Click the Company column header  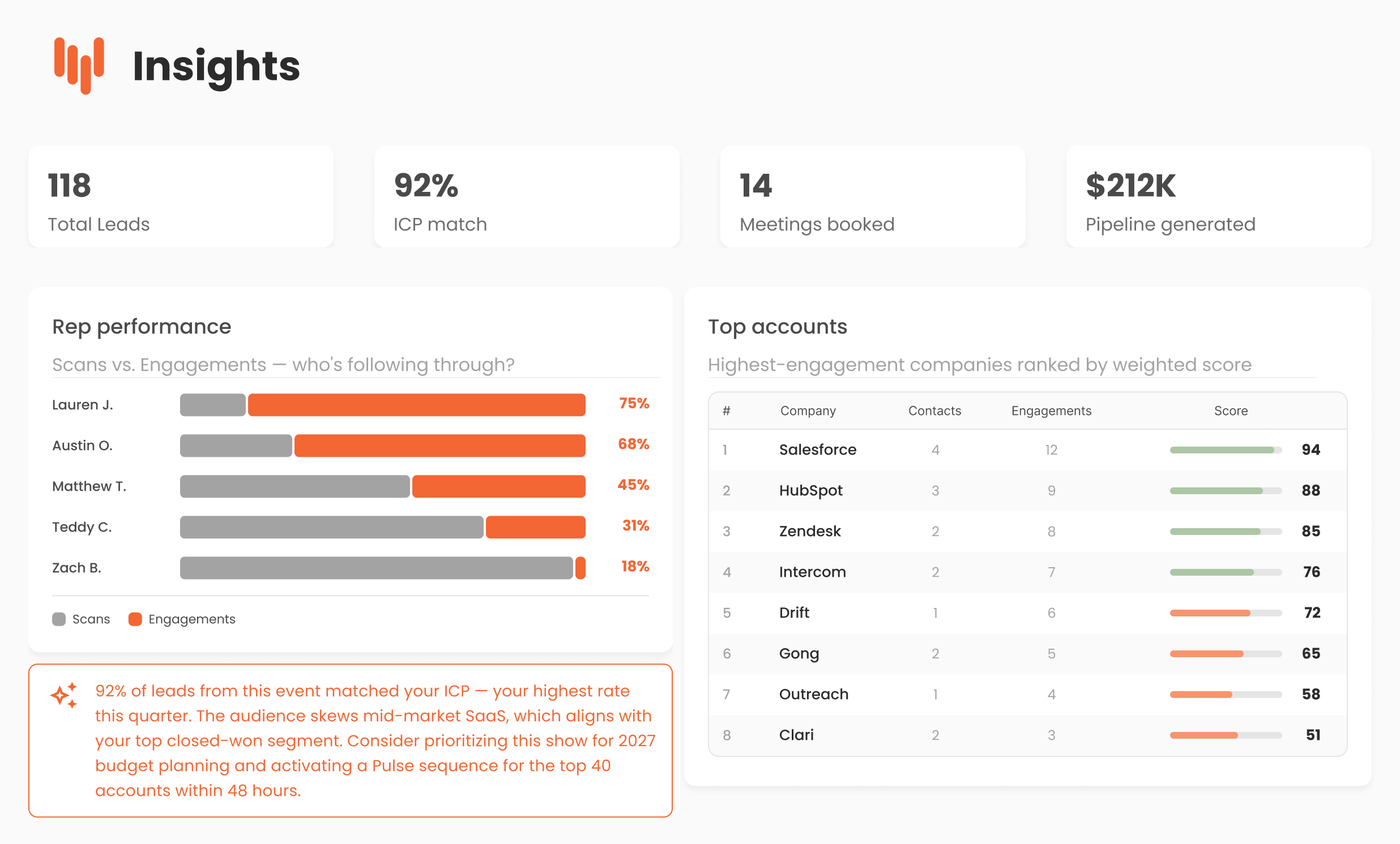[x=808, y=410]
